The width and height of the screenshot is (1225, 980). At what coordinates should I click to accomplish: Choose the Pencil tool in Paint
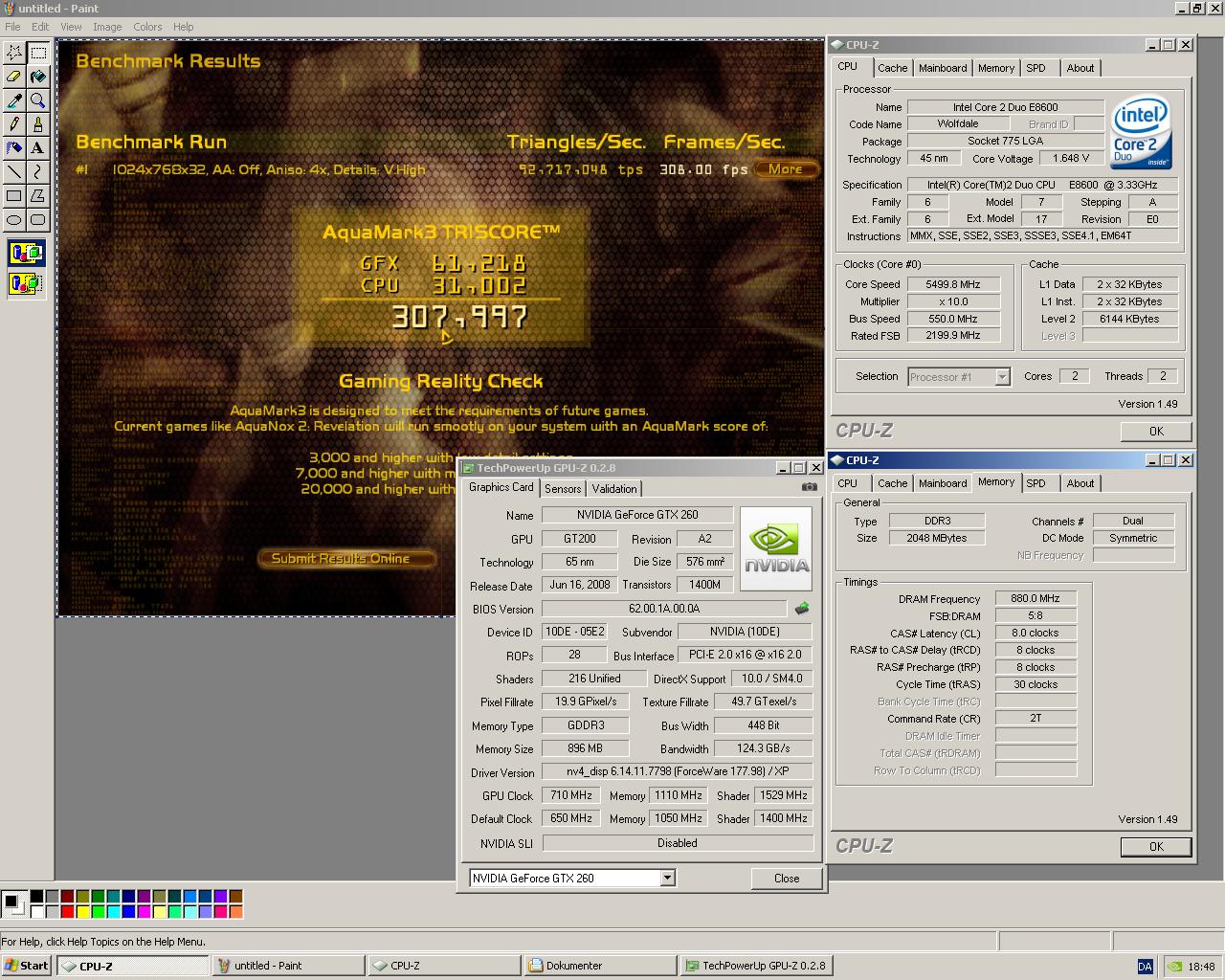(x=14, y=124)
